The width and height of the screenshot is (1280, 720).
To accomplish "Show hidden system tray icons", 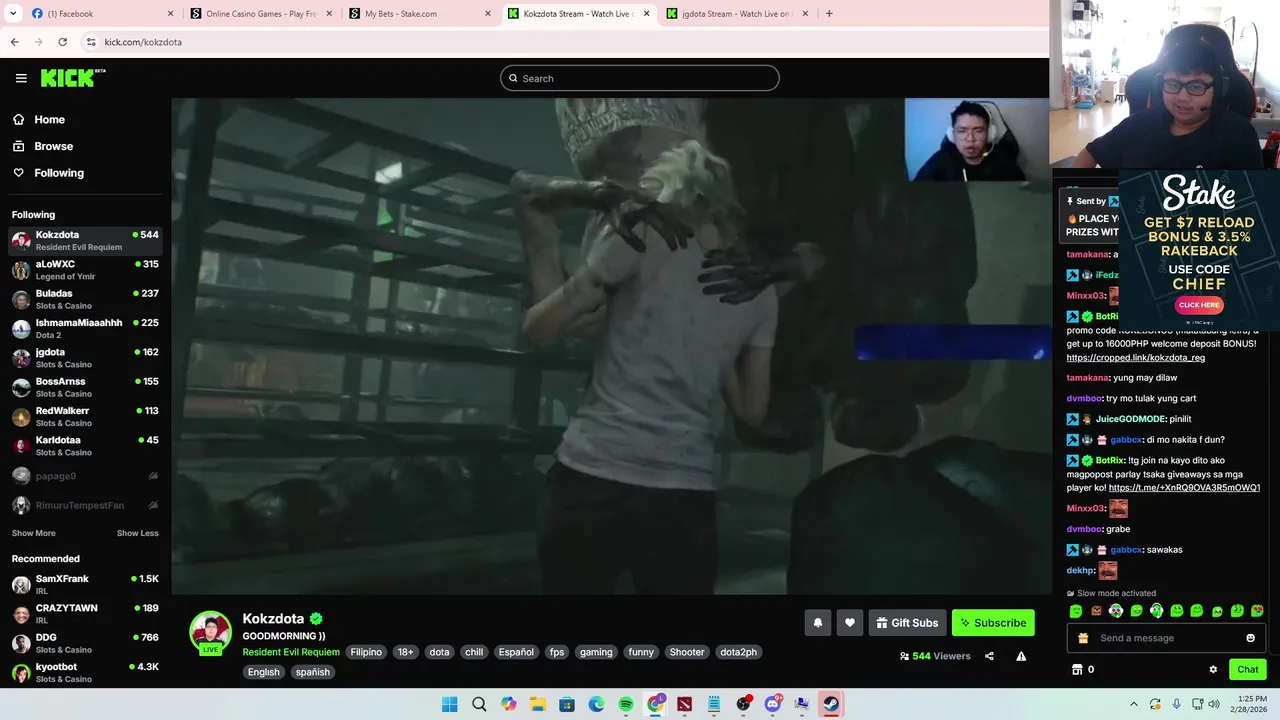I will (x=1133, y=704).
